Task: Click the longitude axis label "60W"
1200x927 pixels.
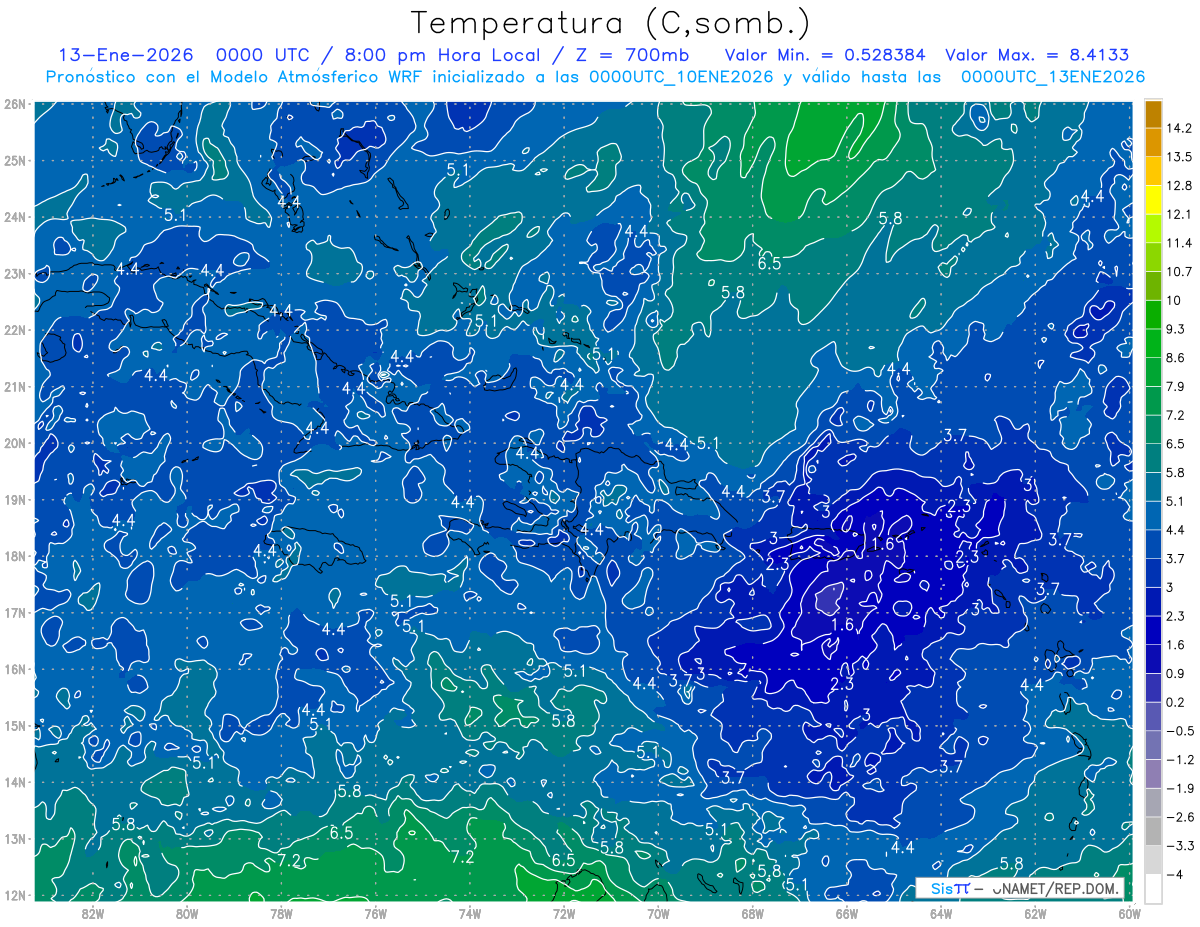Action: pos(1129,914)
